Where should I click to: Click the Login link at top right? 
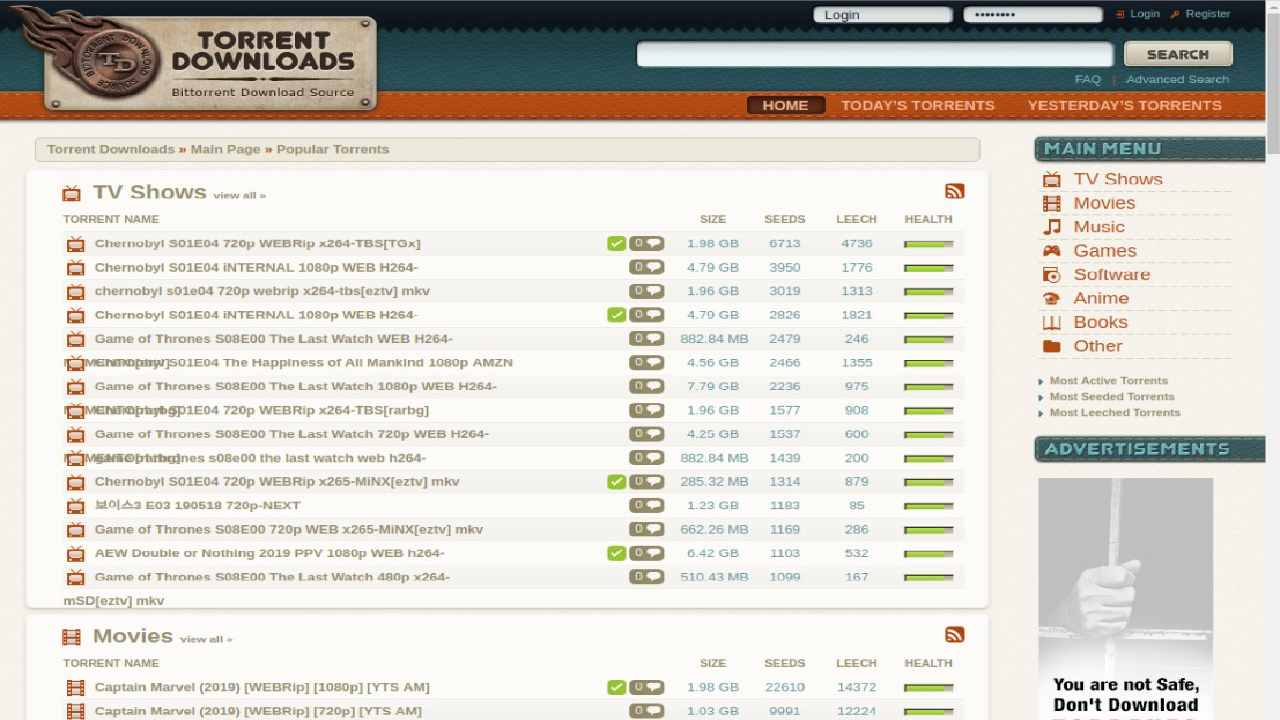point(1145,14)
